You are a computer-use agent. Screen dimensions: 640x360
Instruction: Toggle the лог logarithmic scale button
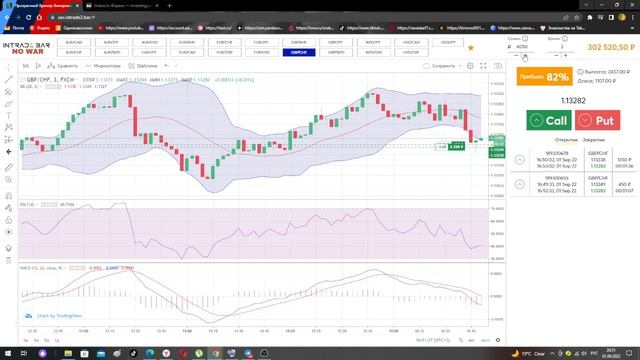(x=471, y=340)
